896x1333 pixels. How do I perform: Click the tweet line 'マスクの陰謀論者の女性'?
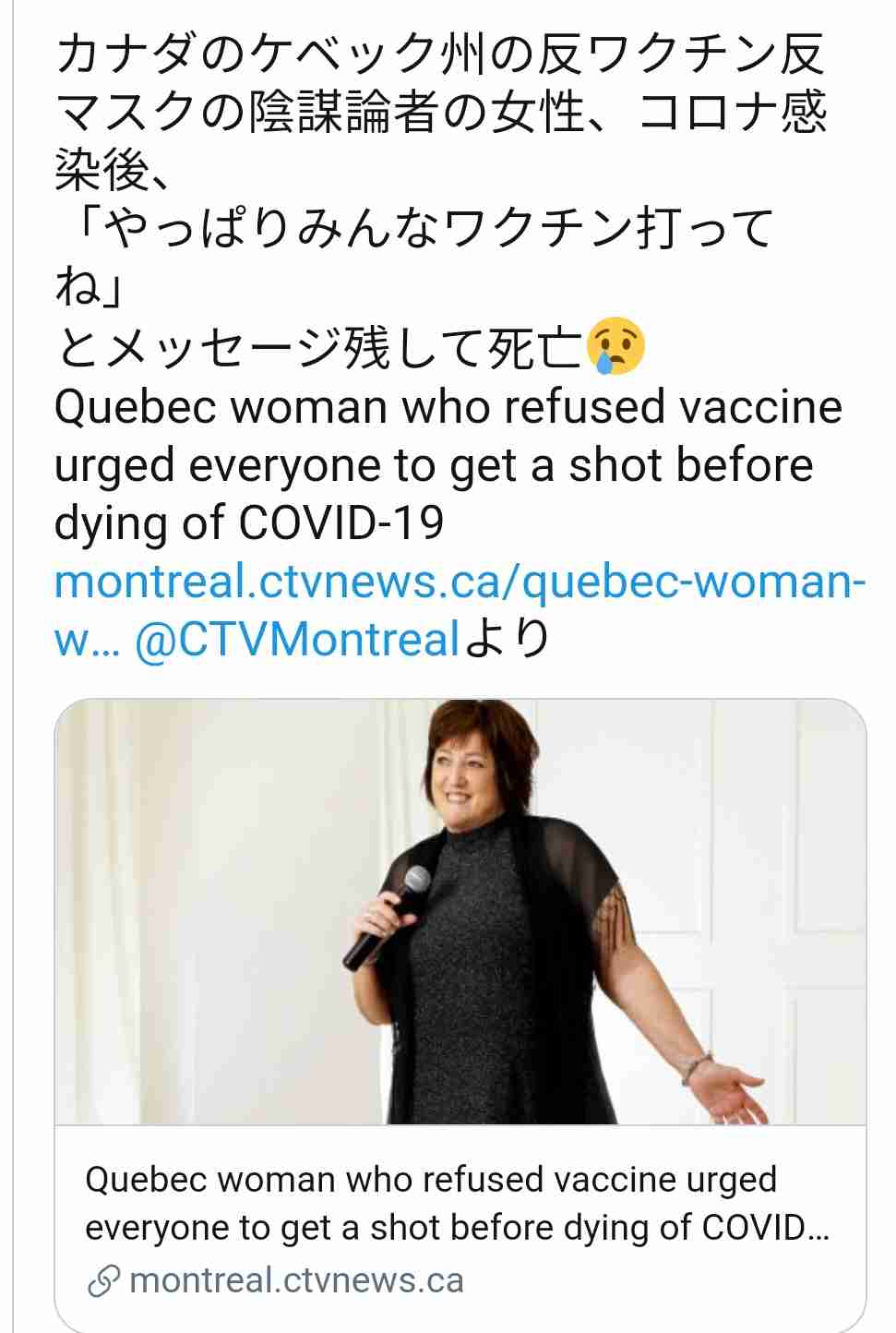pos(440,113)
